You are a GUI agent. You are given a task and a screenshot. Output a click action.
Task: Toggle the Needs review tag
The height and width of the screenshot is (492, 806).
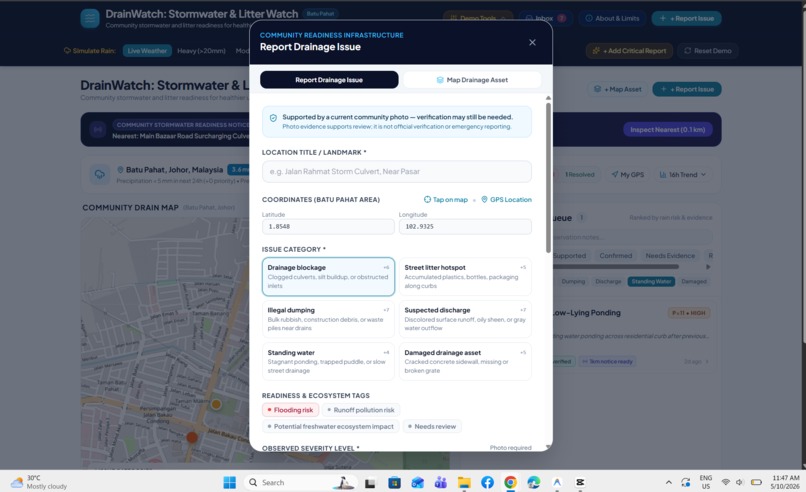coord(432,426)
